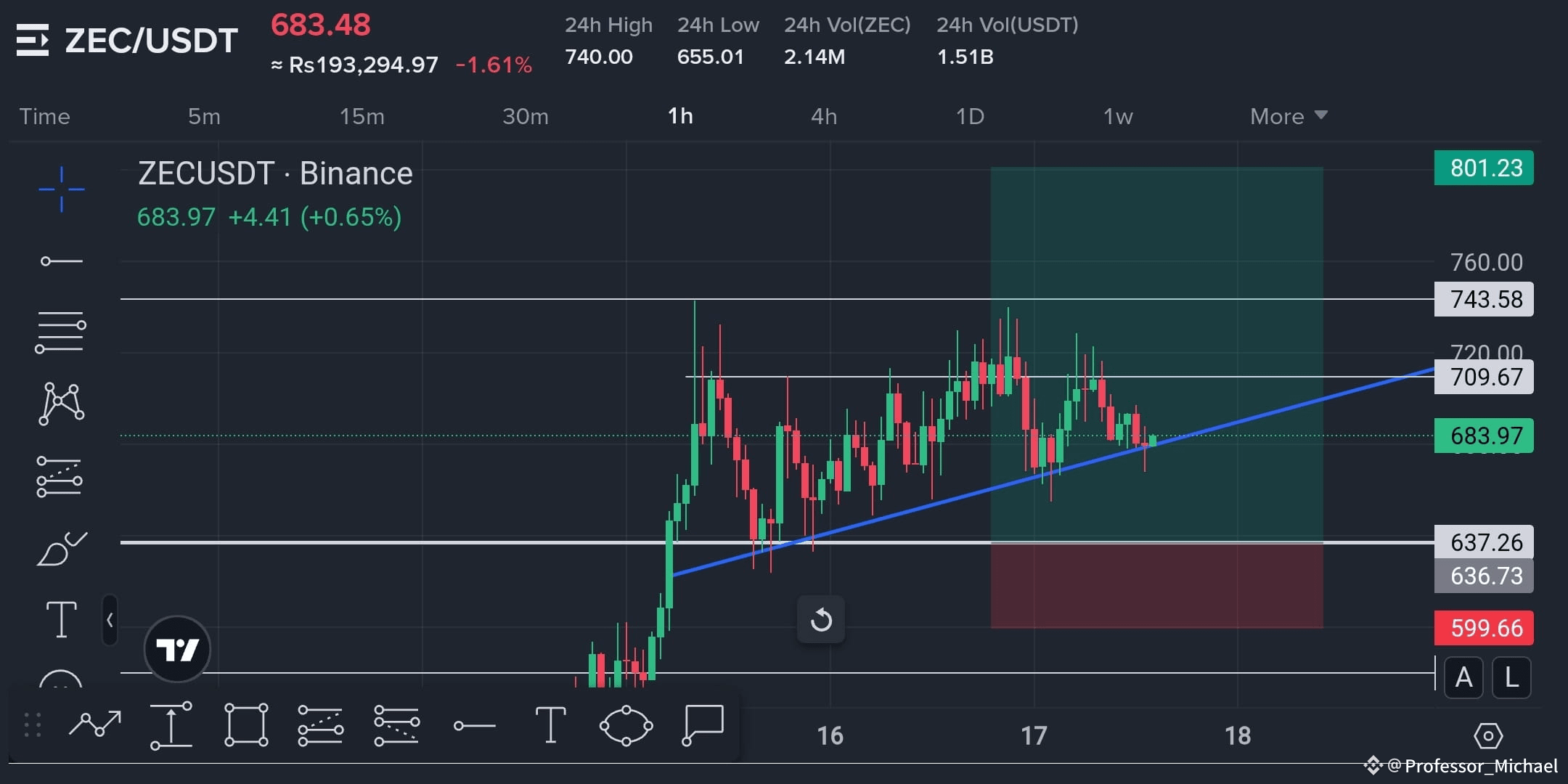Select the price range measure tool
This screenshot has width=1568, height=784.
coord(171,725)
